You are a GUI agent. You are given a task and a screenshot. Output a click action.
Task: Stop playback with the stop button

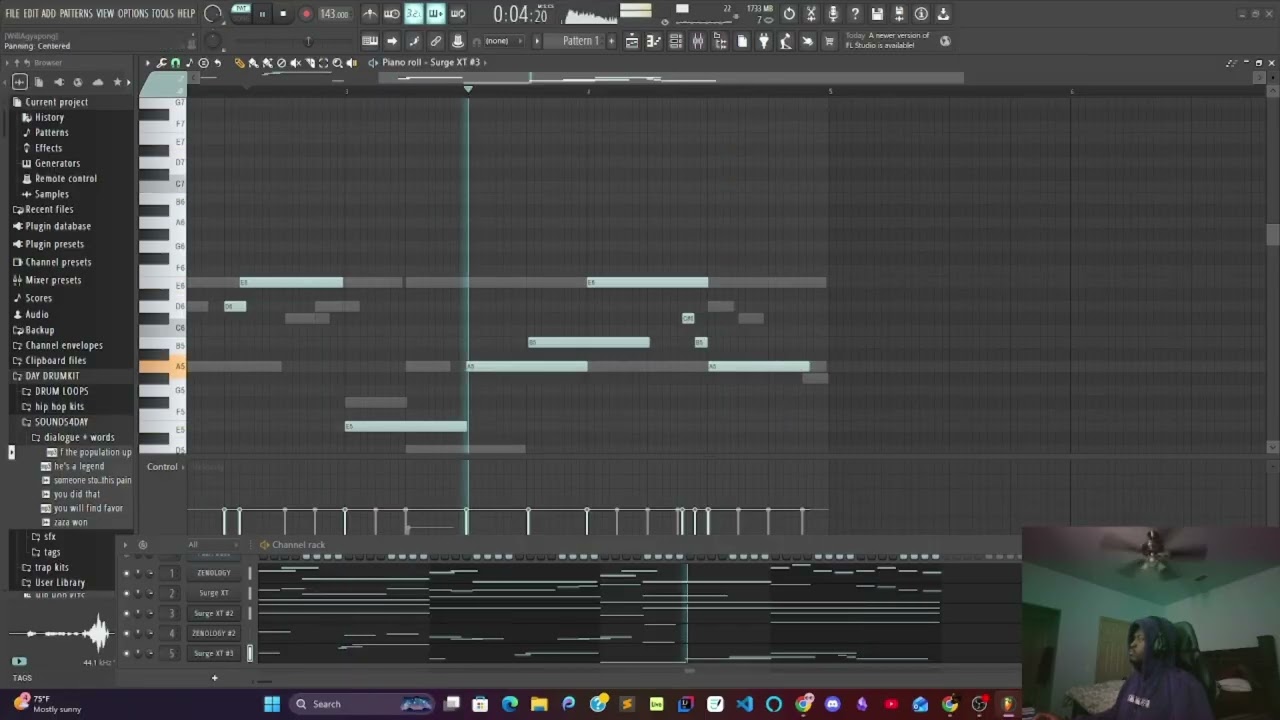(x=283, y=14)
